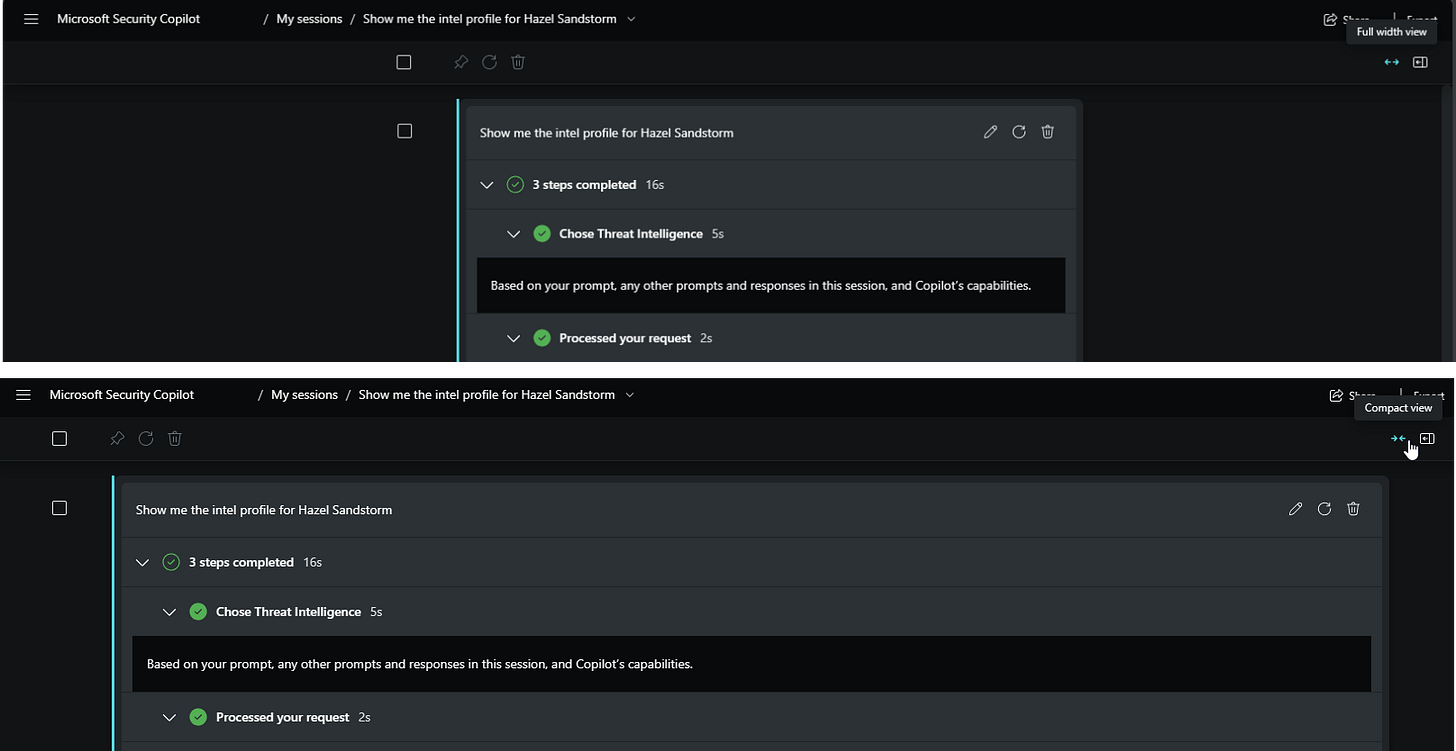Open side panel icon in upper window
The image size is (1456, 751).
(x=1420, y=62)
